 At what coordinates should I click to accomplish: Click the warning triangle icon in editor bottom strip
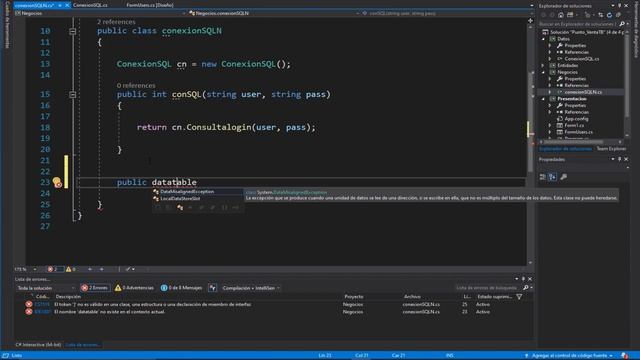point(69,269)
